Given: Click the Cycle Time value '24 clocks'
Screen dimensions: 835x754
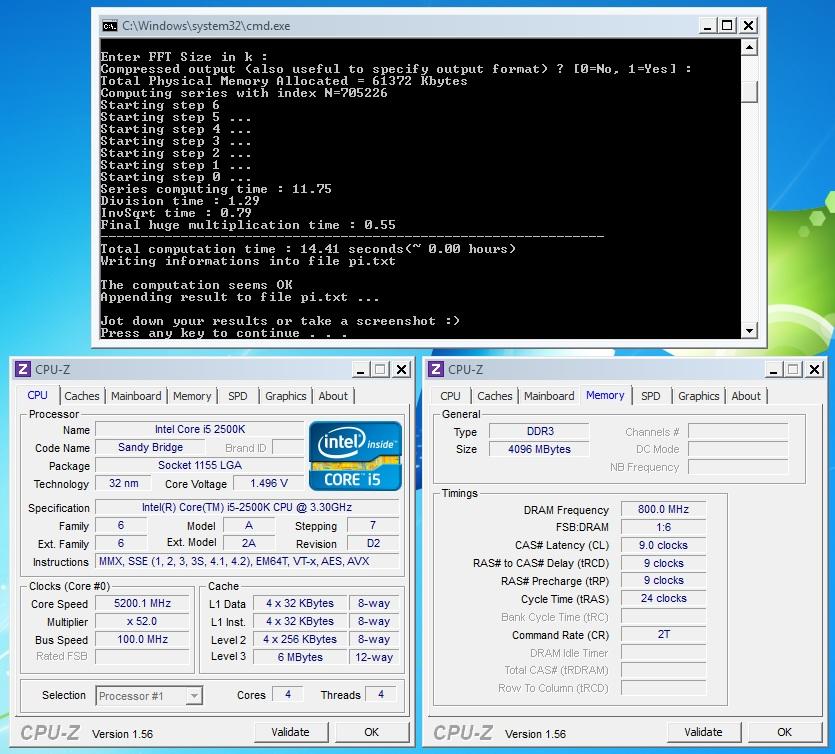Looking at the screenshot, I should click(664, 599).
